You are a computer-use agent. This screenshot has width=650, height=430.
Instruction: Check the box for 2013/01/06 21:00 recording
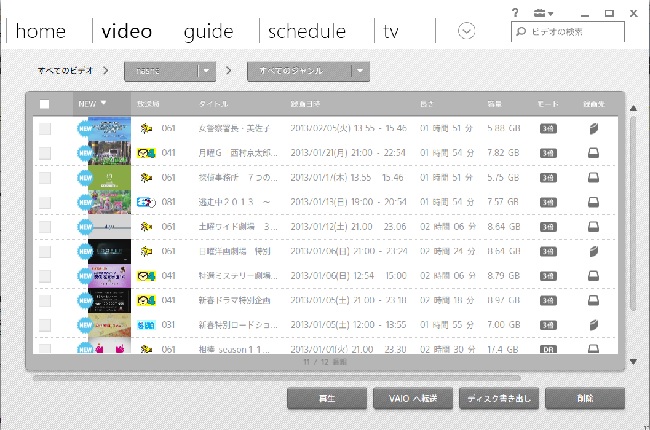pyautogui.click(x=45, y=252)
